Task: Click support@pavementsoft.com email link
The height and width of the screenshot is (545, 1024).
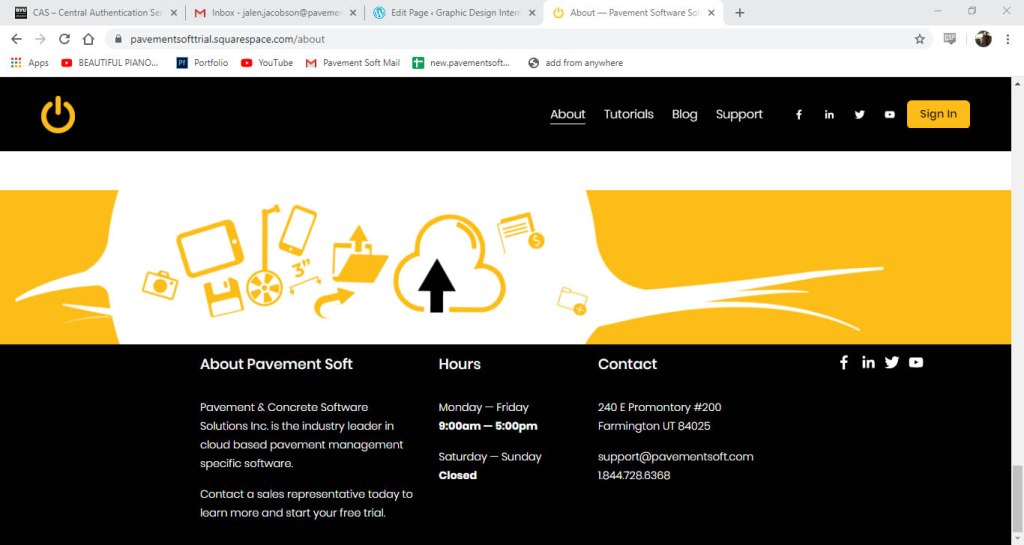Action: point(675,457)
